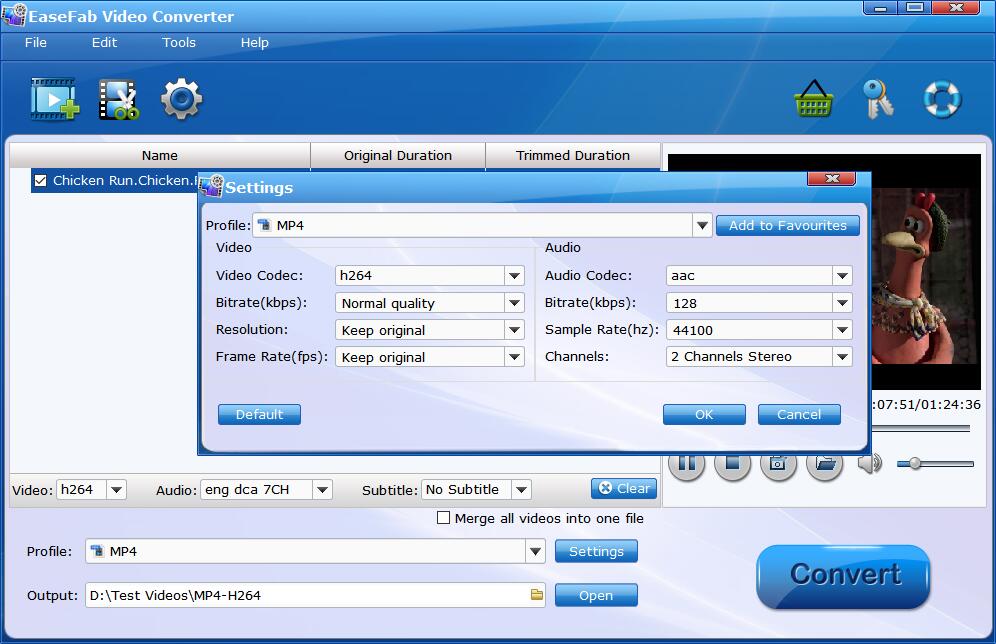Click Add to Favourites button

[x=788, y=225]
